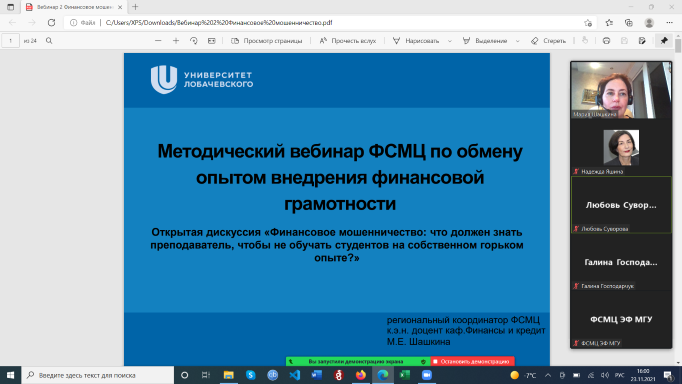This screenshot has height=384, width=682.
Task: Expand Выделение highlight color arrow
Action: [518, 41]
